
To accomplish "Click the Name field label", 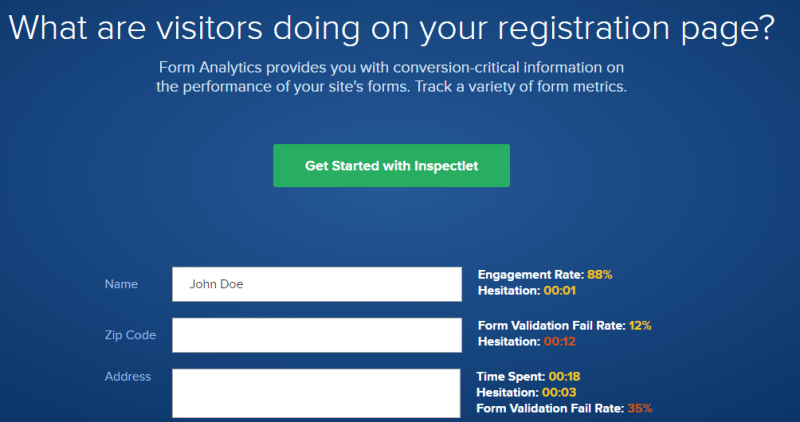I will [121, 284].
